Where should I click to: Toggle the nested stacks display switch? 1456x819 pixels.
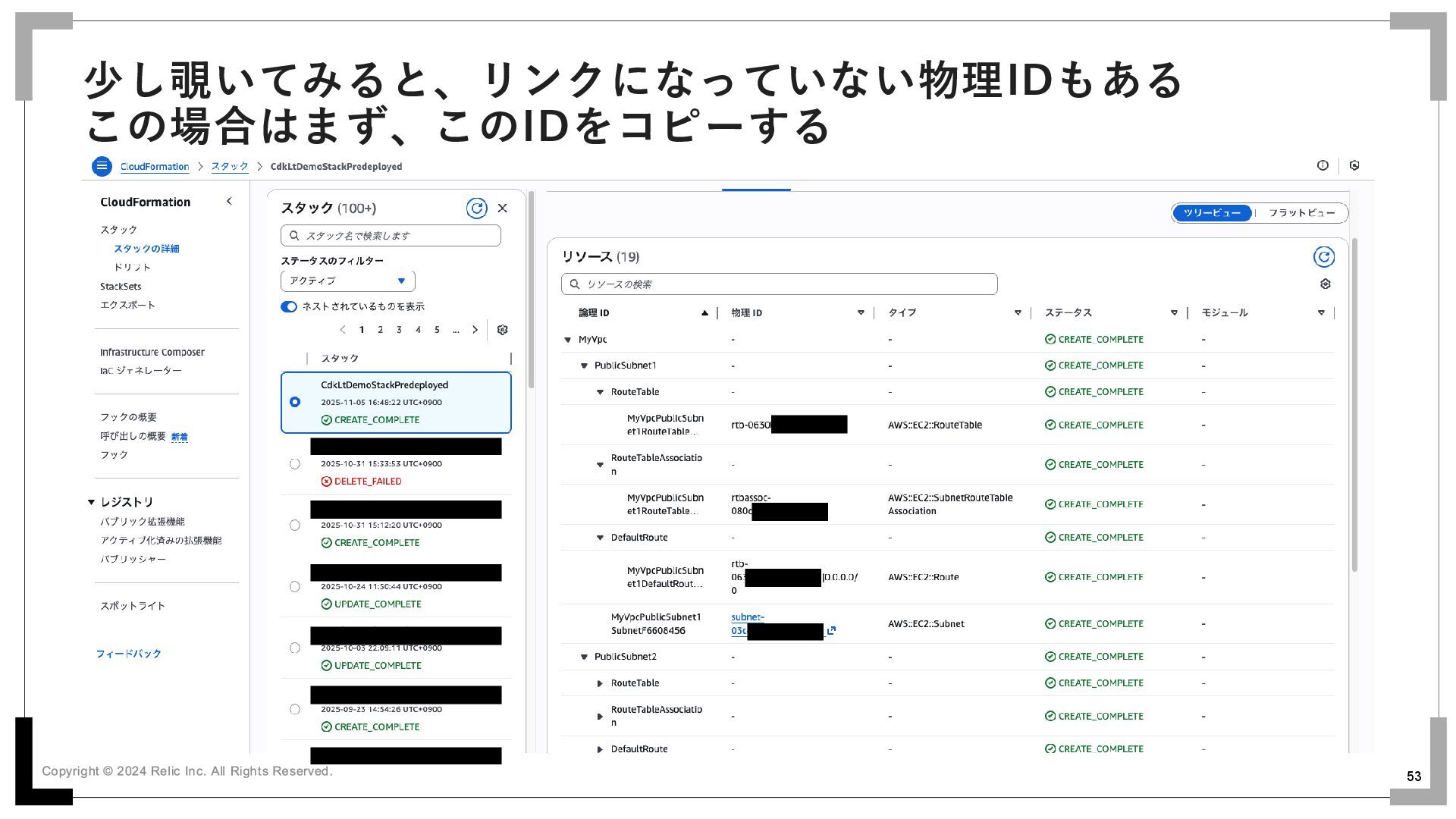[289, 306]
